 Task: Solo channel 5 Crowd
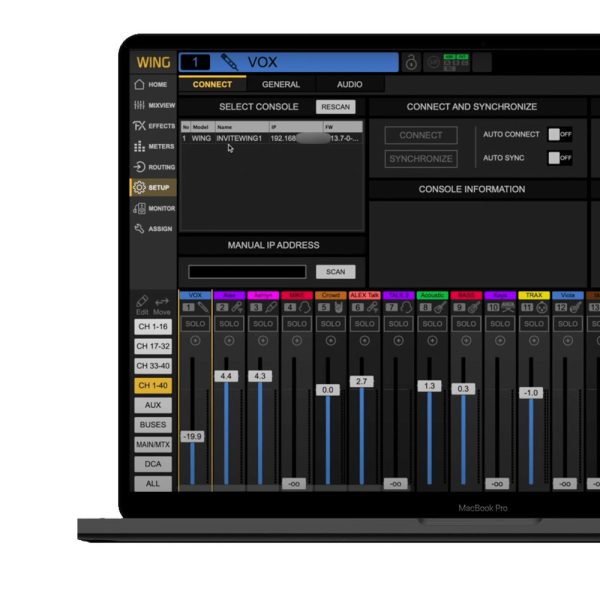tap(331, 324)
